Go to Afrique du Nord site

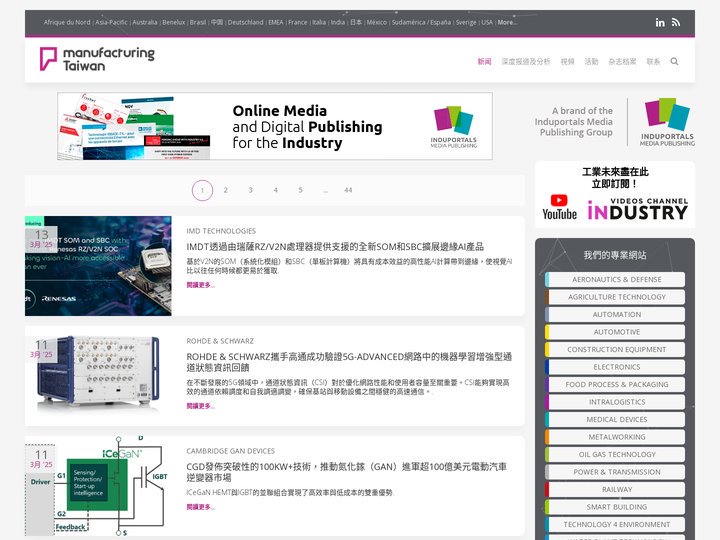click(67, 22)
